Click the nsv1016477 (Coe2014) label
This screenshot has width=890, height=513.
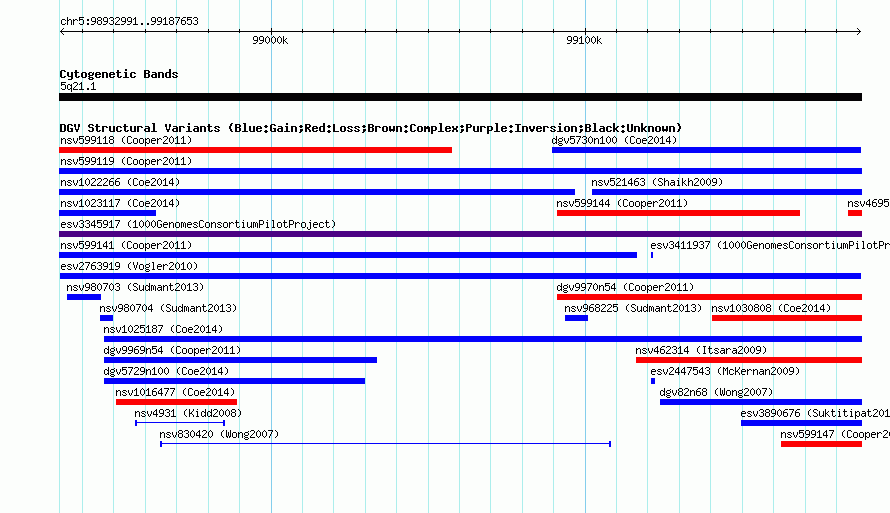(175, 392)
